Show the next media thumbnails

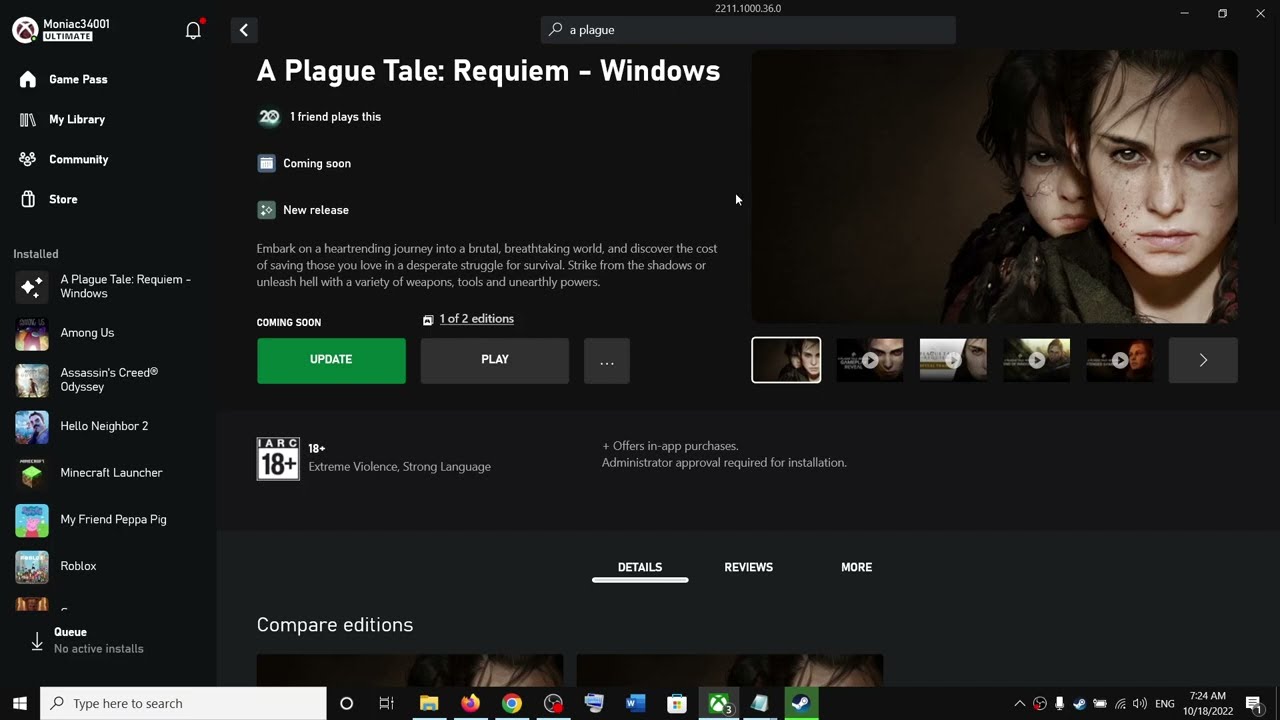(1203, 360)
